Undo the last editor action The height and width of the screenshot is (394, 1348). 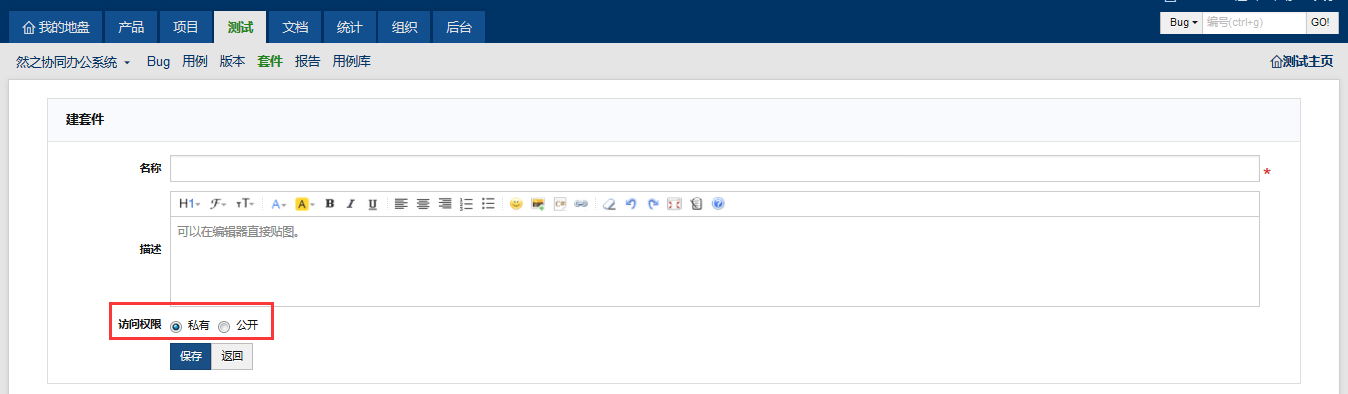[631, 204]
